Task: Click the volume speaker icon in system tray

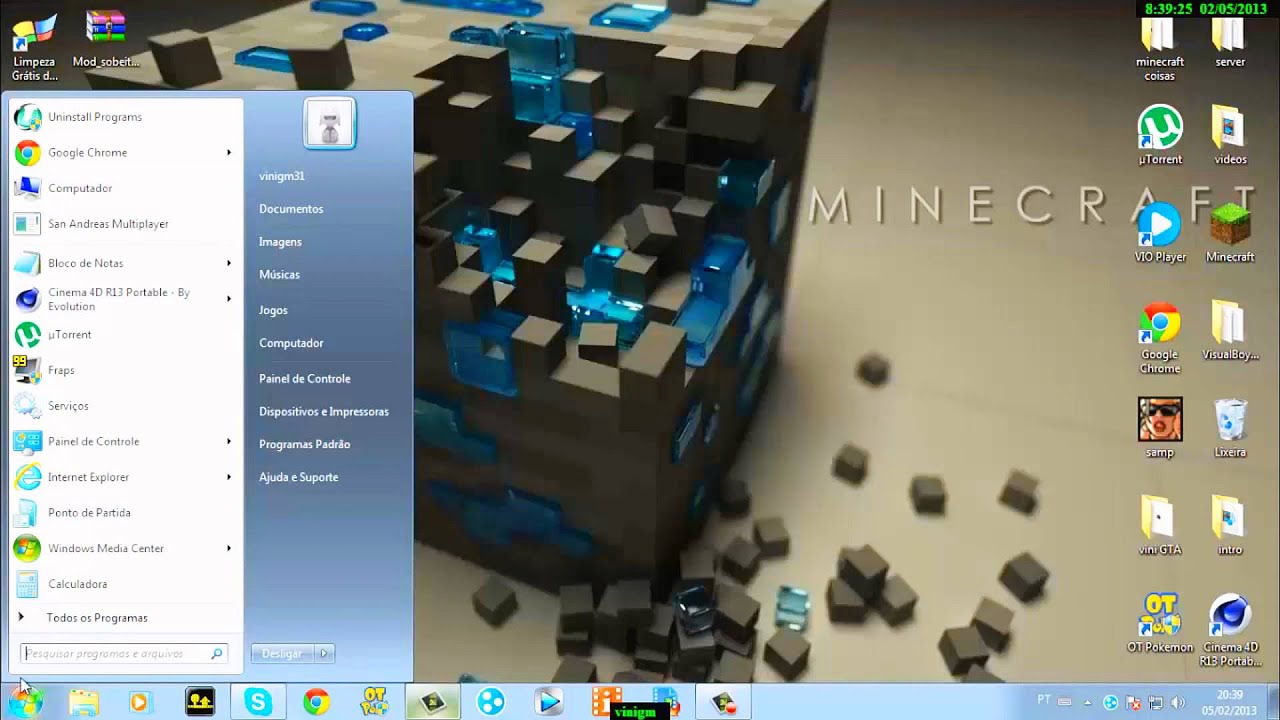Action: click(x=1177, y=702)
